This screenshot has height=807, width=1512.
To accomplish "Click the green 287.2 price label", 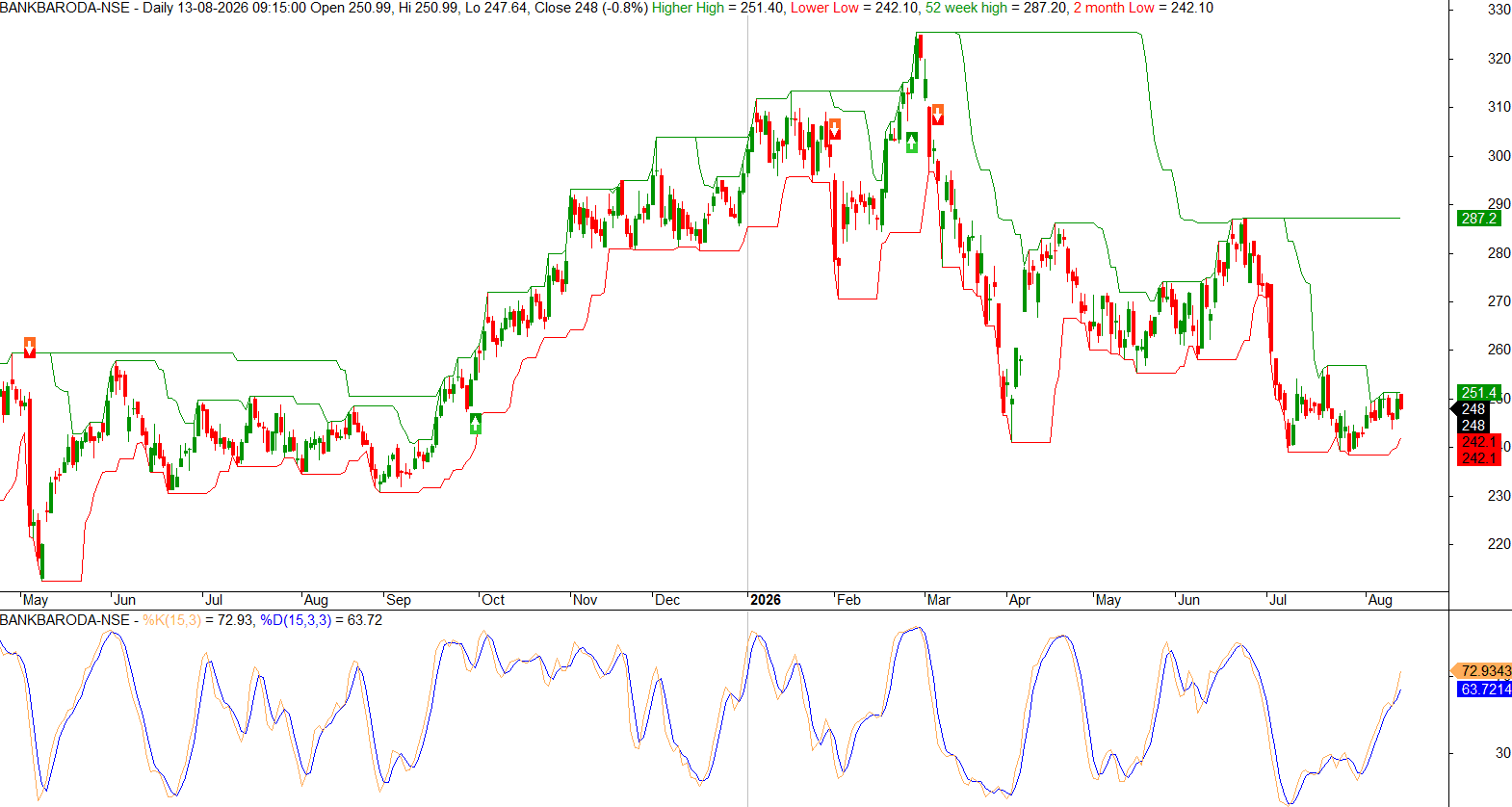I will (1479, 219).
